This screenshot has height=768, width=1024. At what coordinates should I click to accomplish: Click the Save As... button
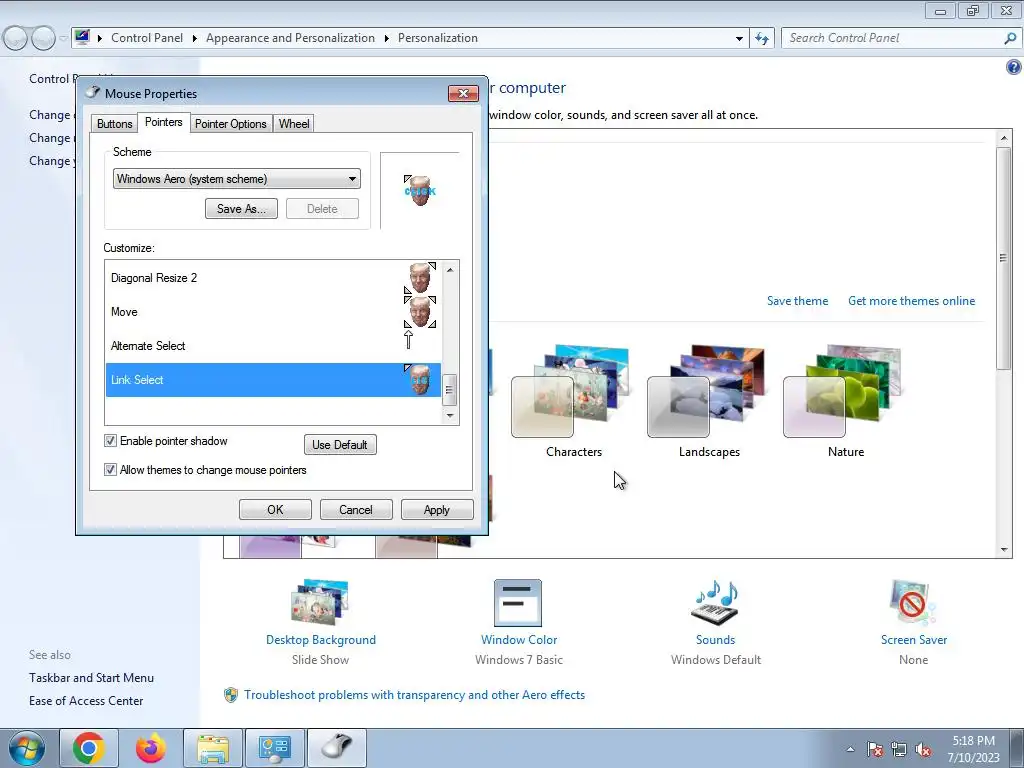point(241,209)
